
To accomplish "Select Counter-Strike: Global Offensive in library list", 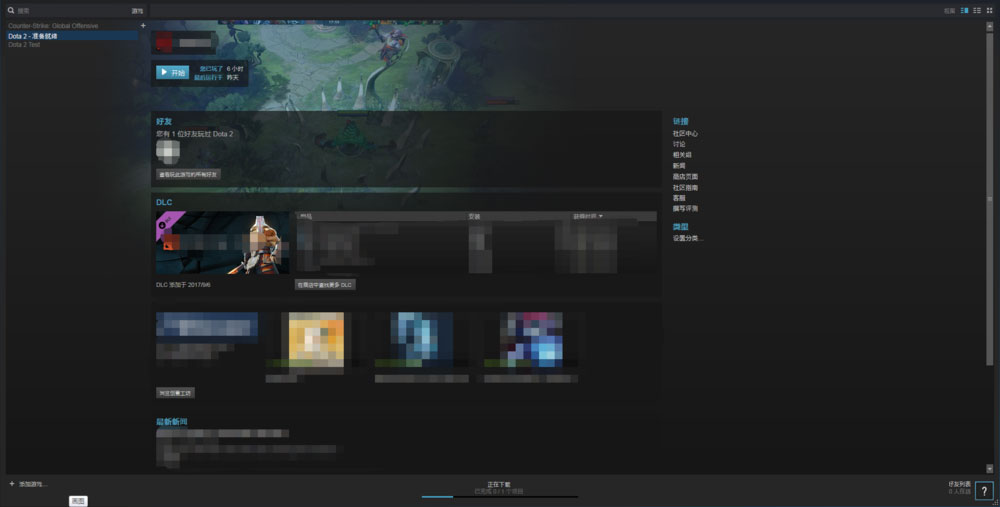I will click(x=53, y=26).
